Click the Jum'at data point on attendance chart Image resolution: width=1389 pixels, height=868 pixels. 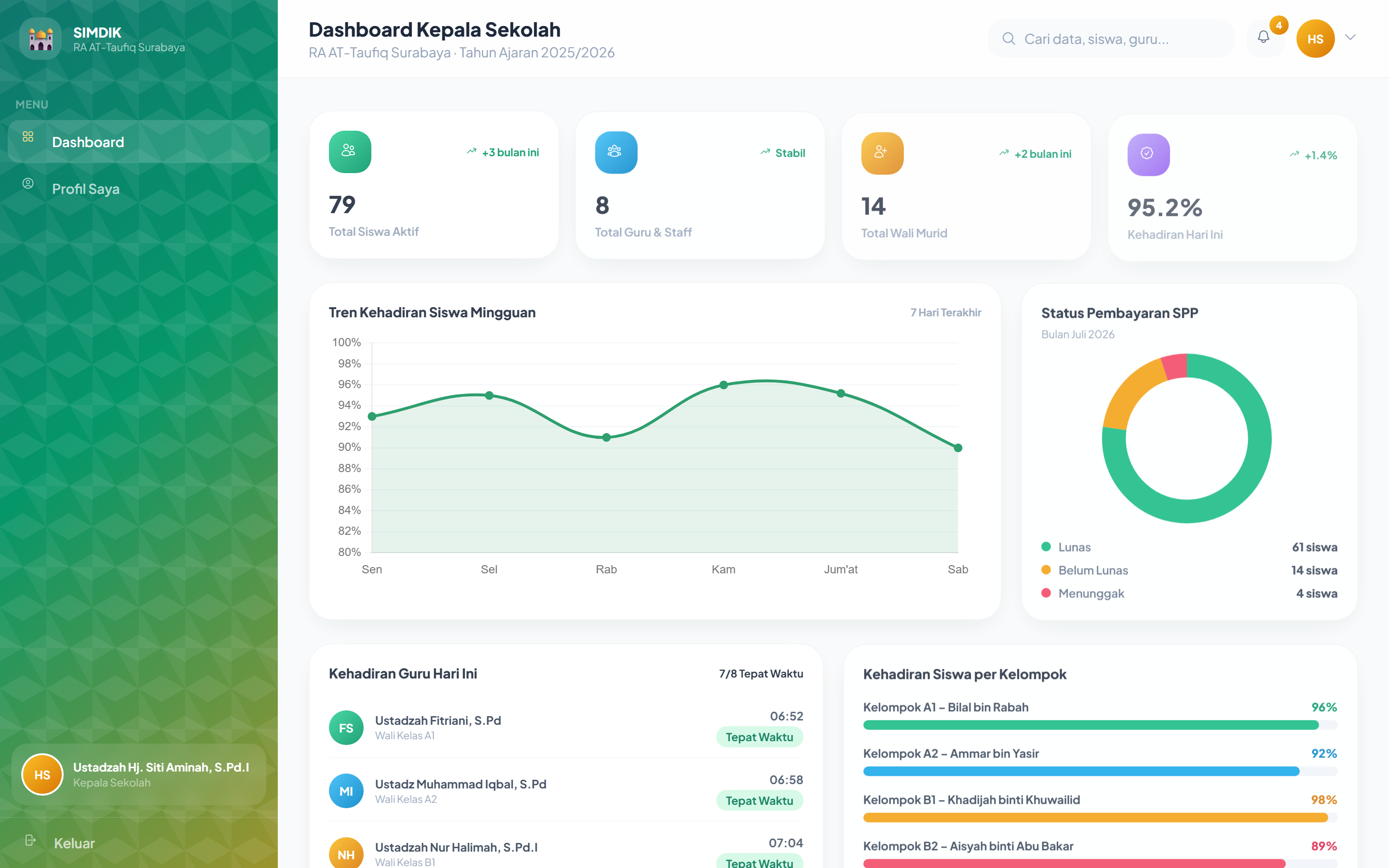point(841,393)
